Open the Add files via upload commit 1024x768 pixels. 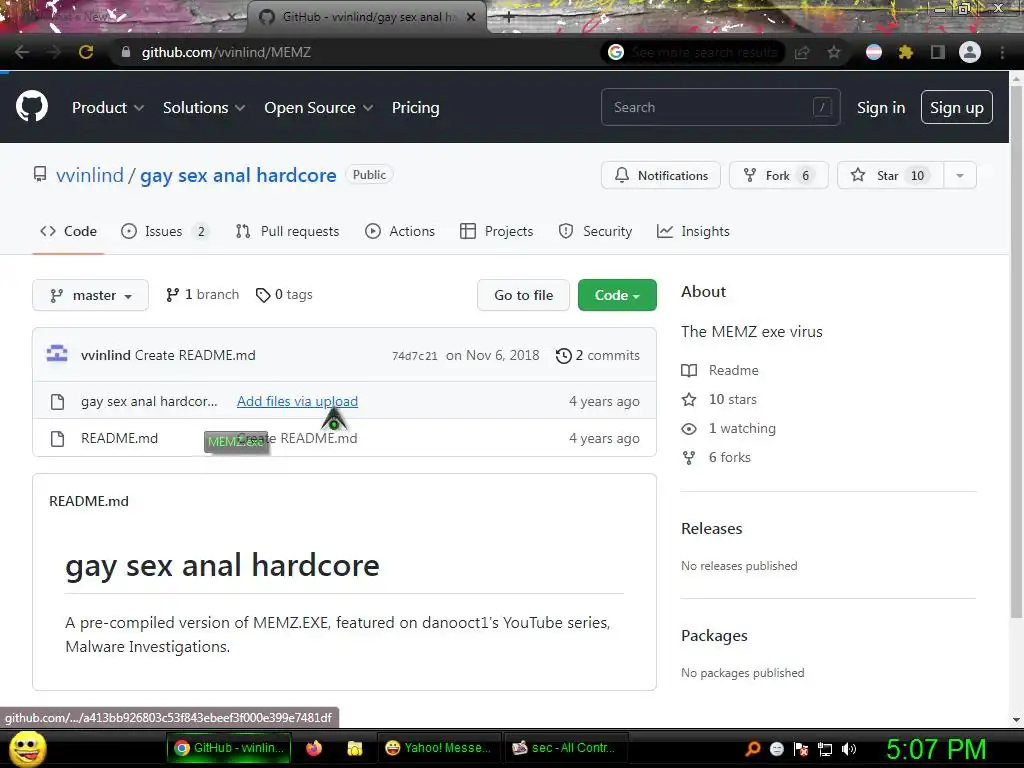coord(297,401)
